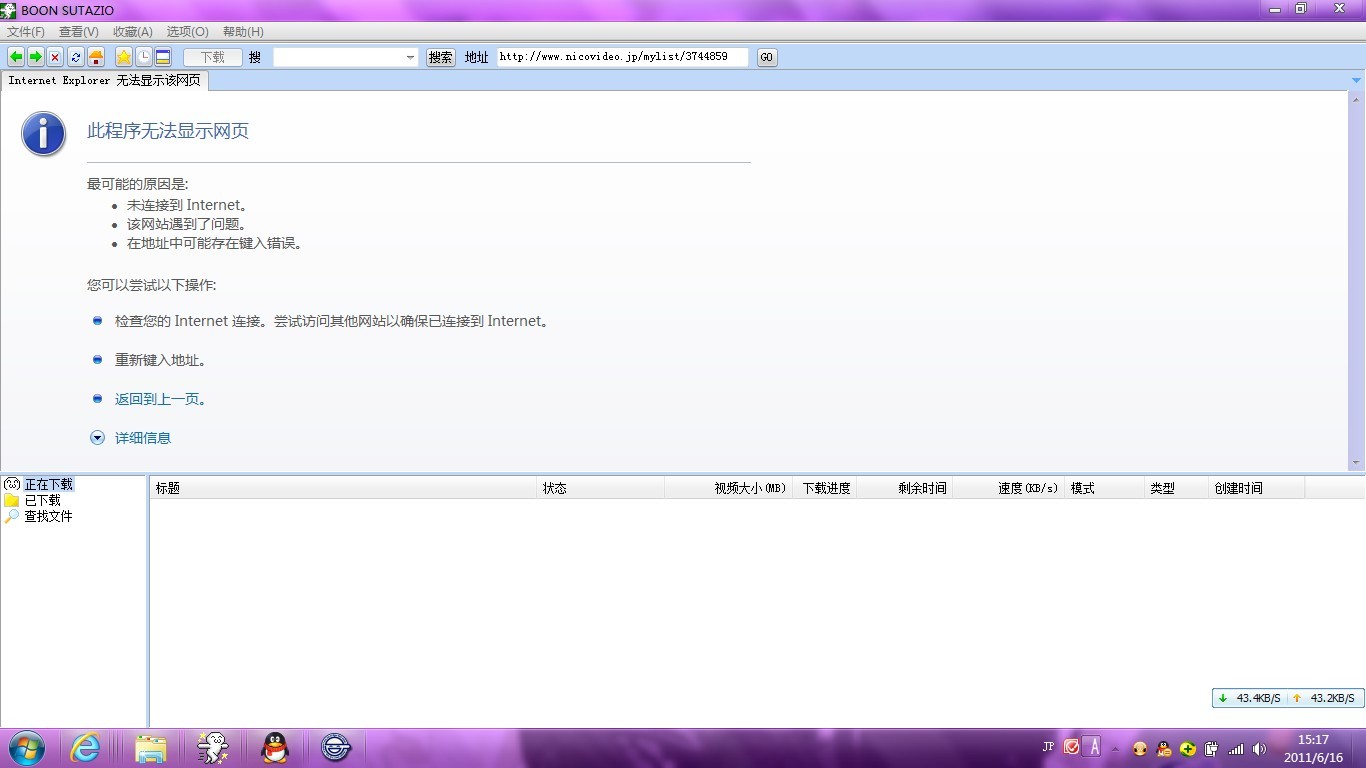The width and height of the screenshot is (1366, 768).
Task: Toggle the IME input mode A button
Action: click(x=1093, y=746)
